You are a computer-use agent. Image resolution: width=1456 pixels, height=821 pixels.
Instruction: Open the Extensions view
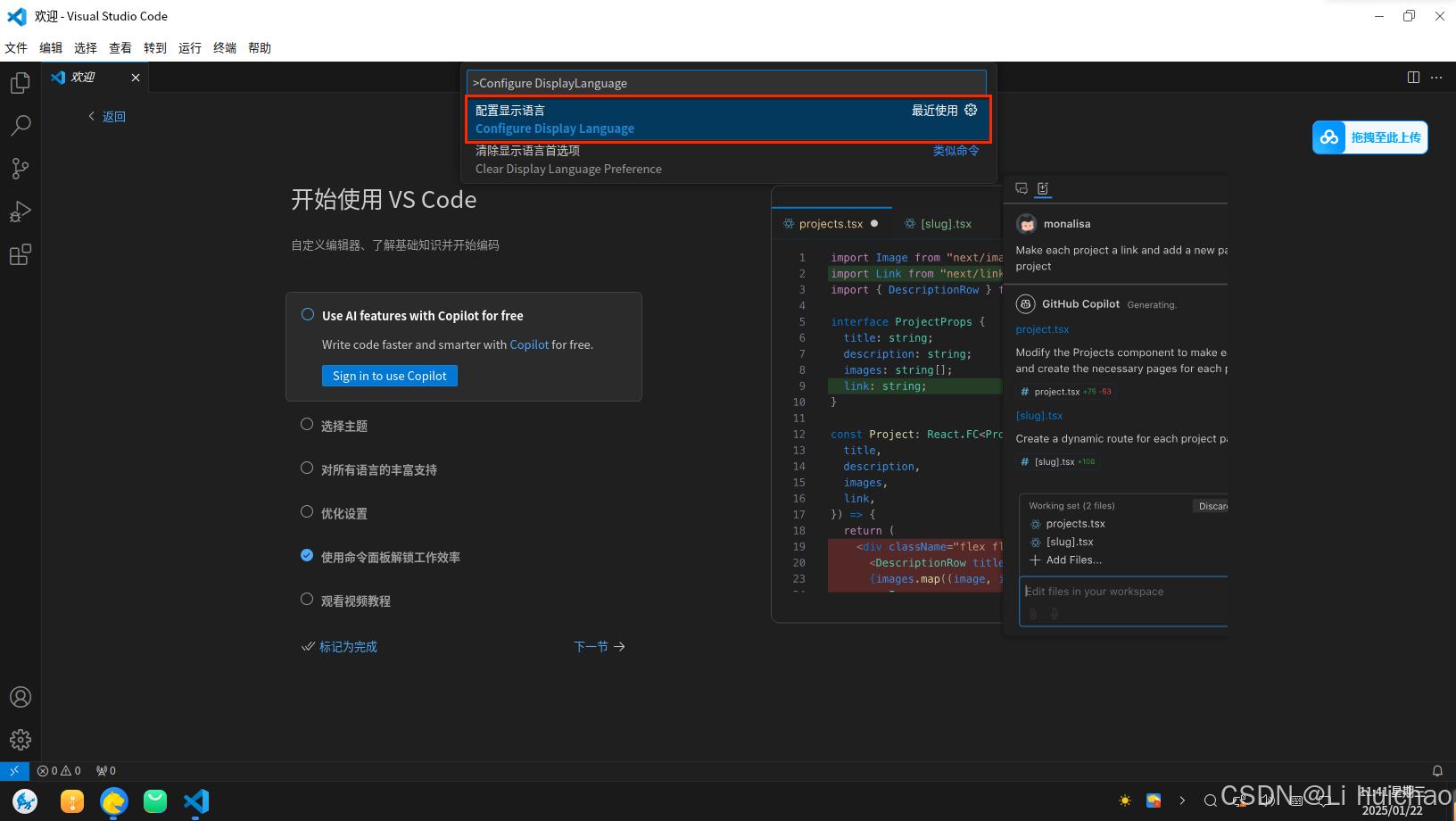21,254
